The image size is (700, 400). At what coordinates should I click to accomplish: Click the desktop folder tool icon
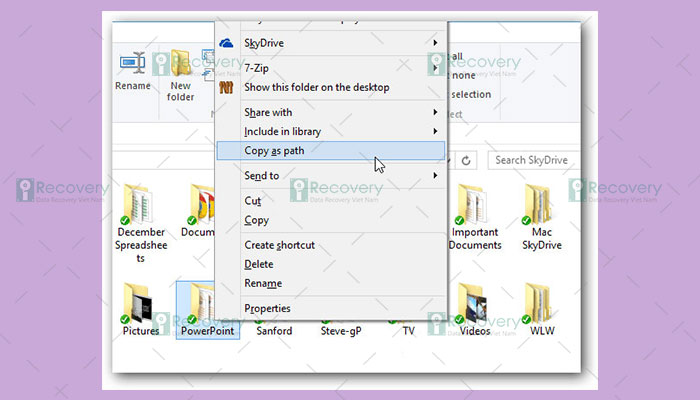click(x=226, y=87)
